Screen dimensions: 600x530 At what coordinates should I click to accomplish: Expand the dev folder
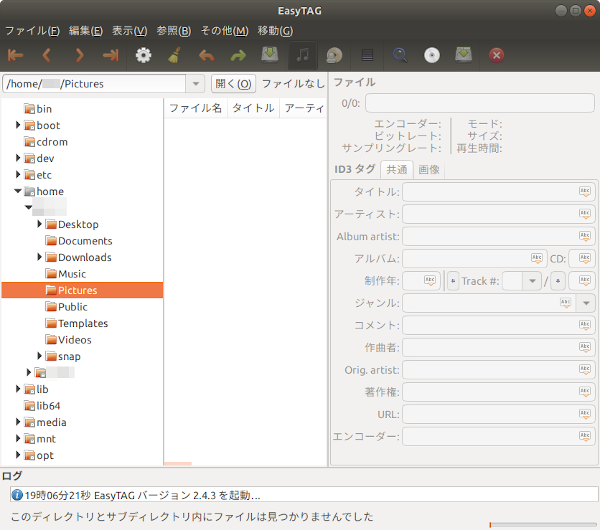pyautogui.click(x=18, y=158)
